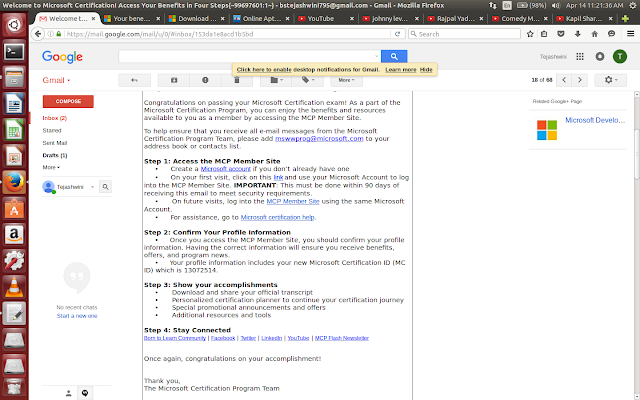Viewport: 640px width, 400px height.
Task: Open LibreOffice Calc from launcher
Action: [x=14, y=130]
